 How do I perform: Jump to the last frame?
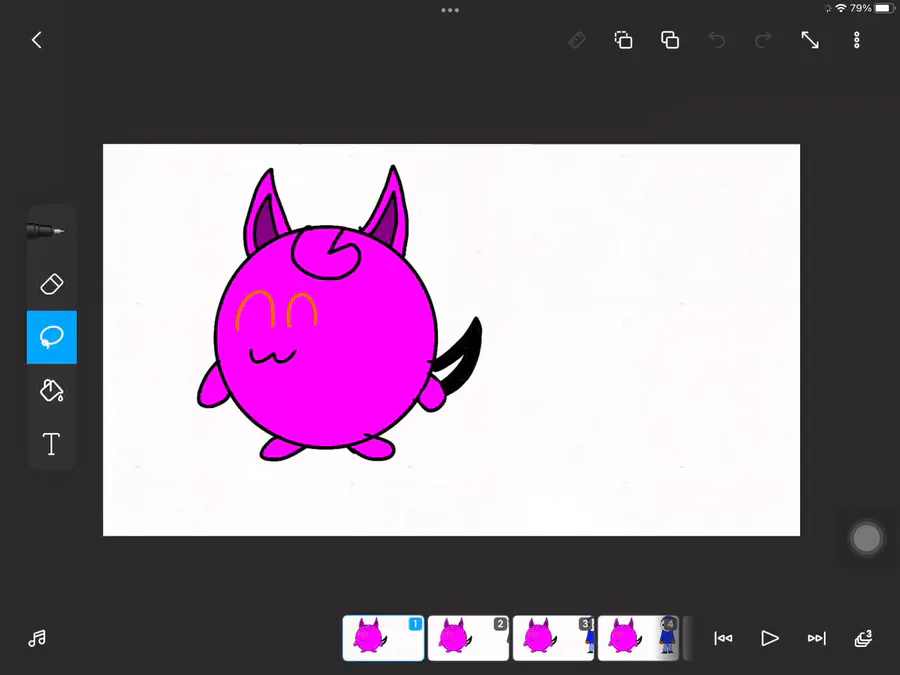click(x=816, y=638)
